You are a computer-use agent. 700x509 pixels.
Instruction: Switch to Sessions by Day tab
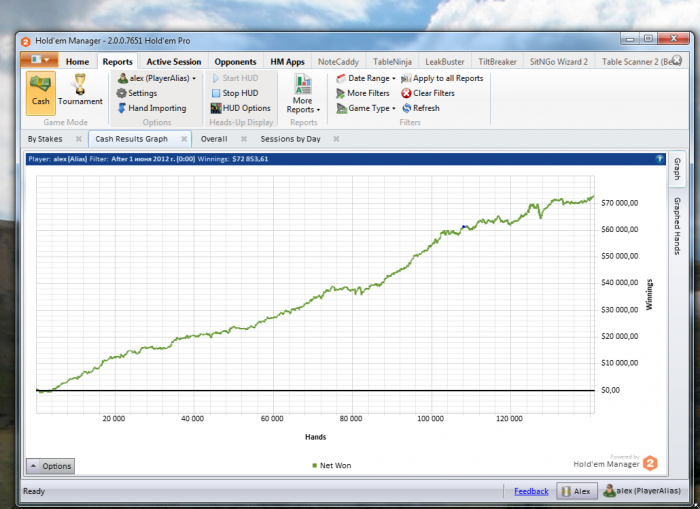pos(291,139)
